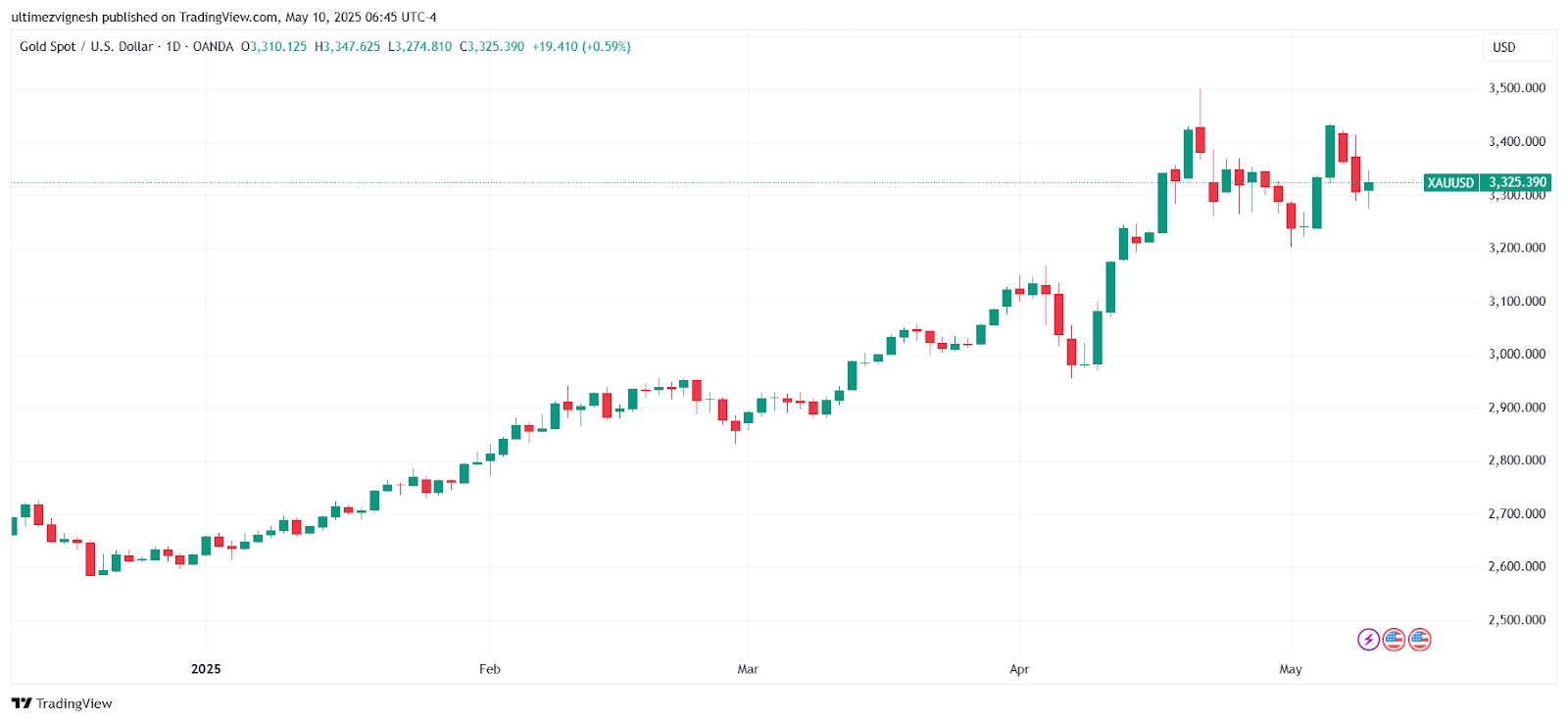Image resolution: width=1568 pixels, height=722 pixels.
Task: Select the high value 3,347.625
Action: tap(352, 47)
